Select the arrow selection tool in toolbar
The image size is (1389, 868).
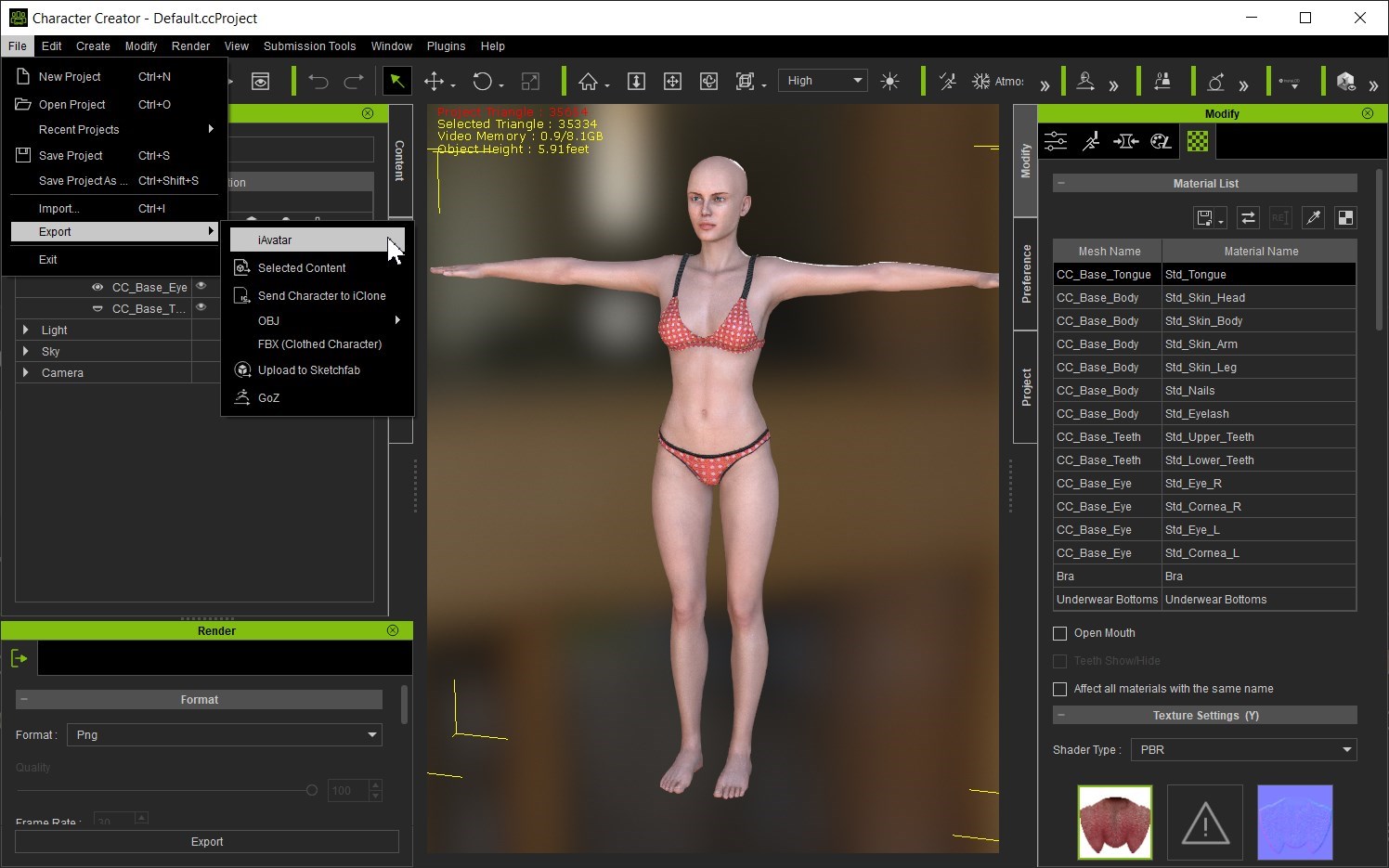(397, 81)
